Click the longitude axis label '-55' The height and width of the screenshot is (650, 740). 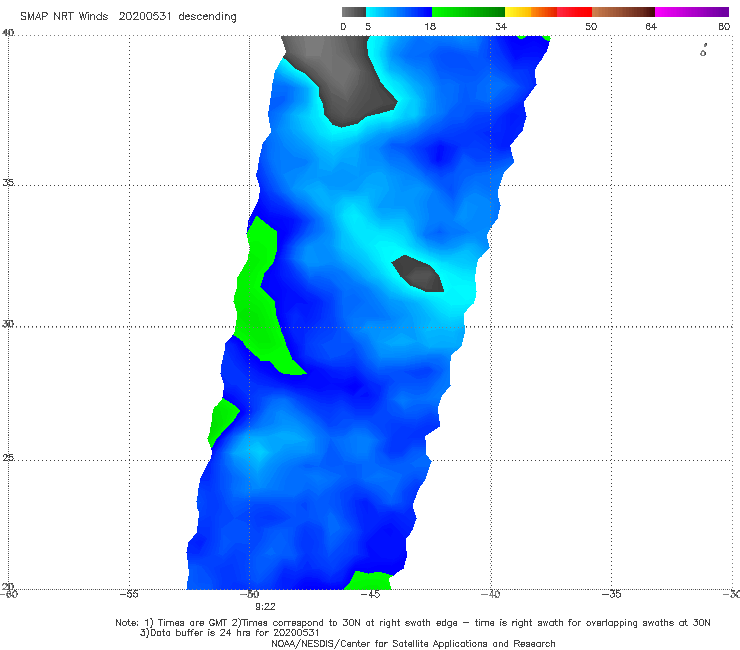click(129, 594)
